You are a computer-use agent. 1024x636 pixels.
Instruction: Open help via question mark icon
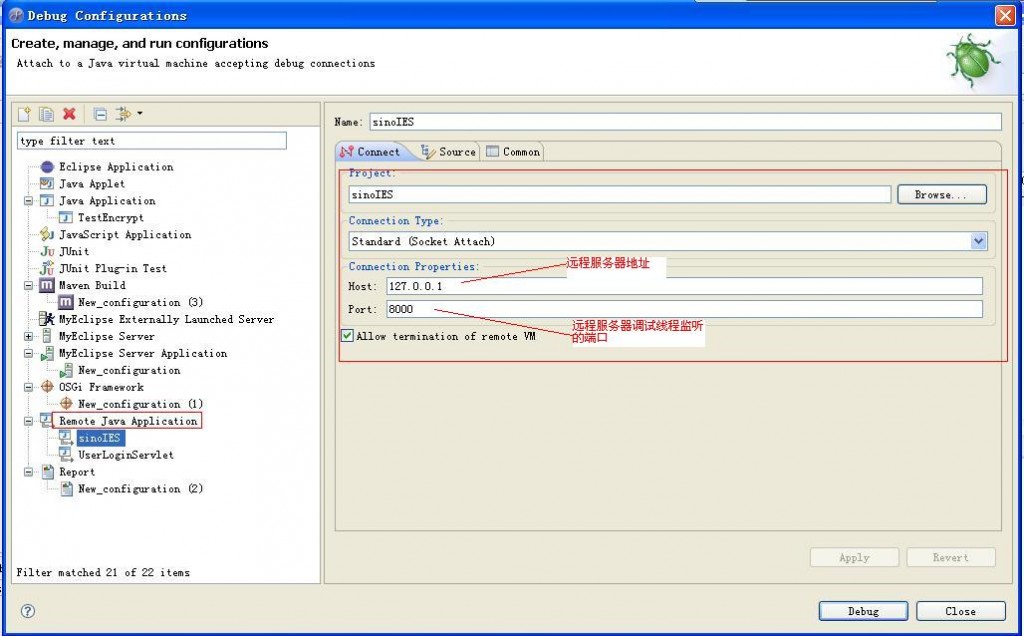[27, 611]
